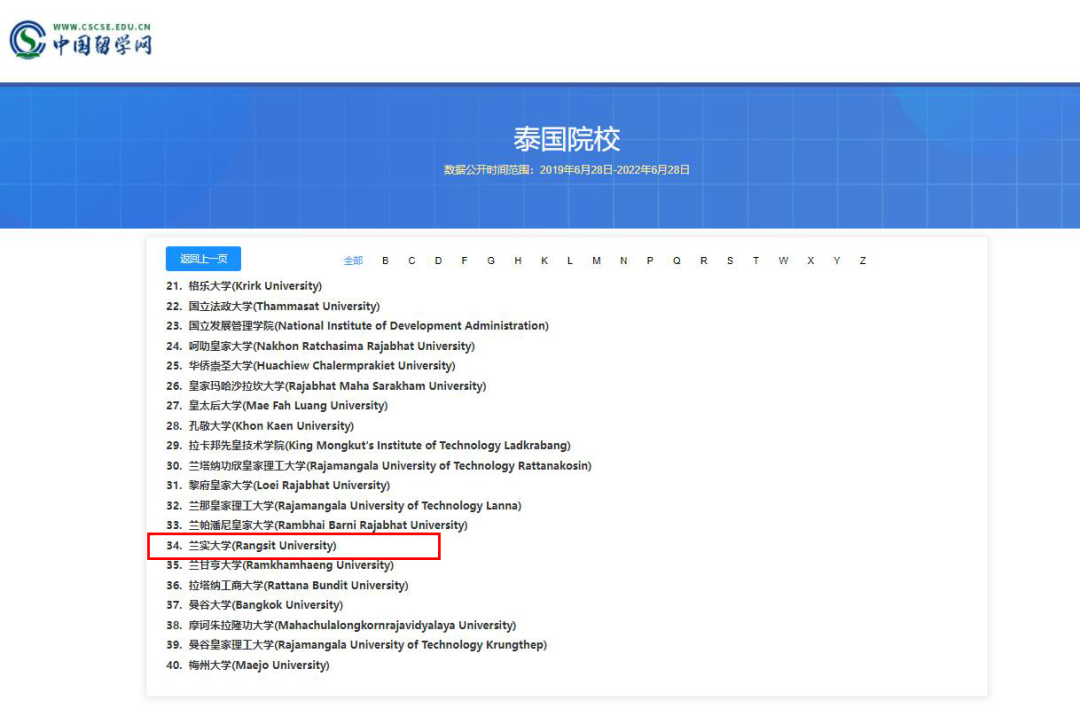
Task: Open Rajamangala University of Technology Lanna
Action: point(344,506)
